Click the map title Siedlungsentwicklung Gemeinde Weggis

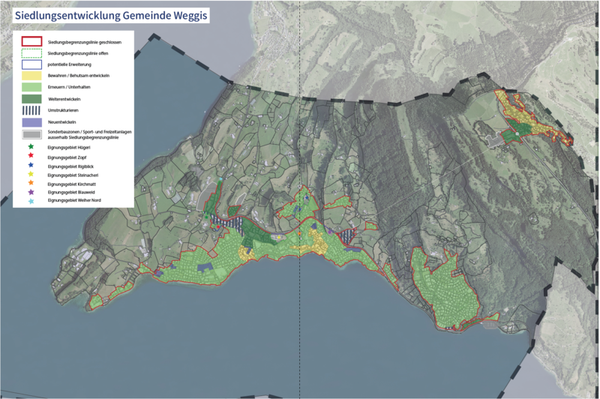click(111, 16)
